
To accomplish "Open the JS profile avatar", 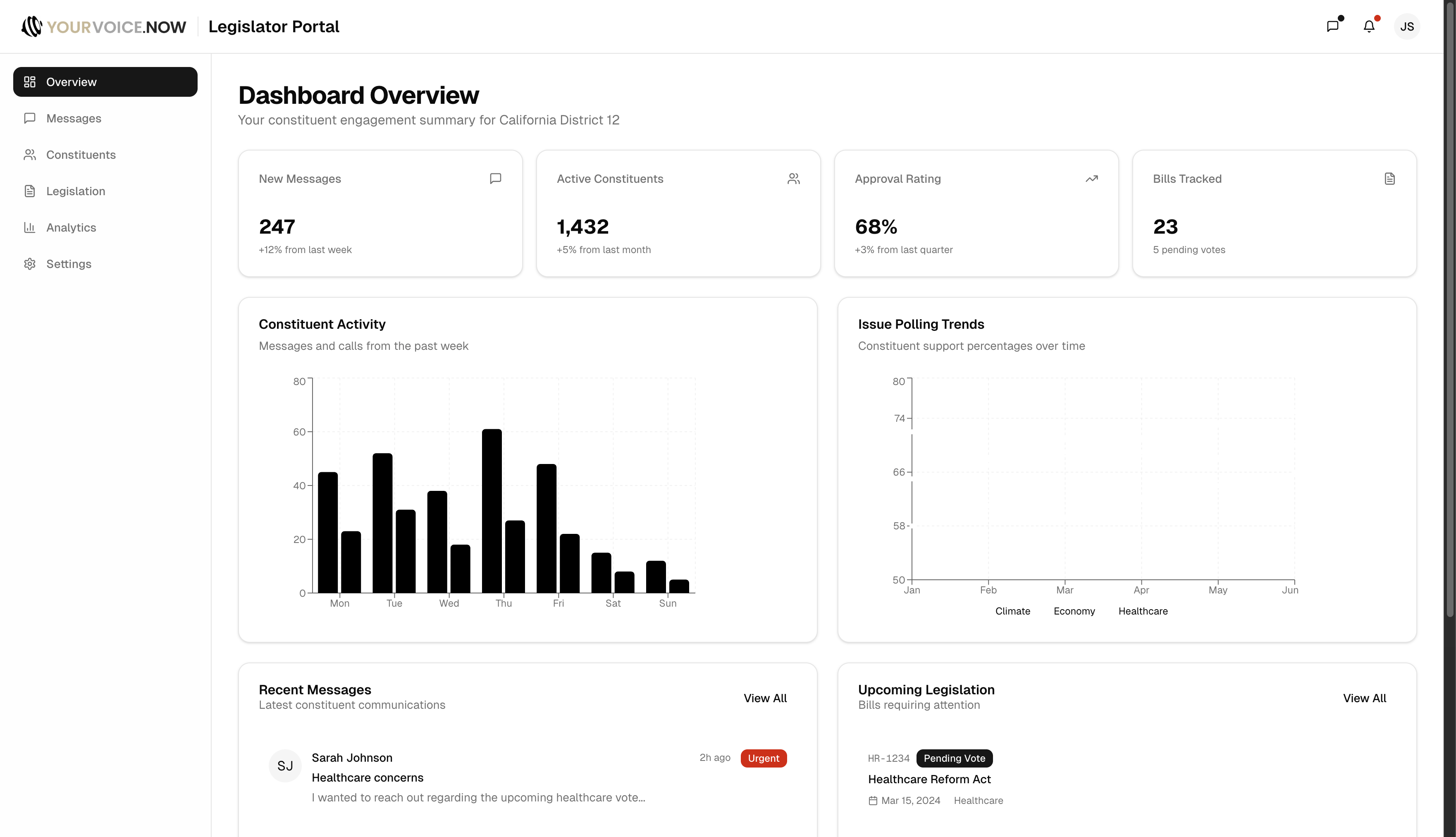I will (x=1407, y=26).
